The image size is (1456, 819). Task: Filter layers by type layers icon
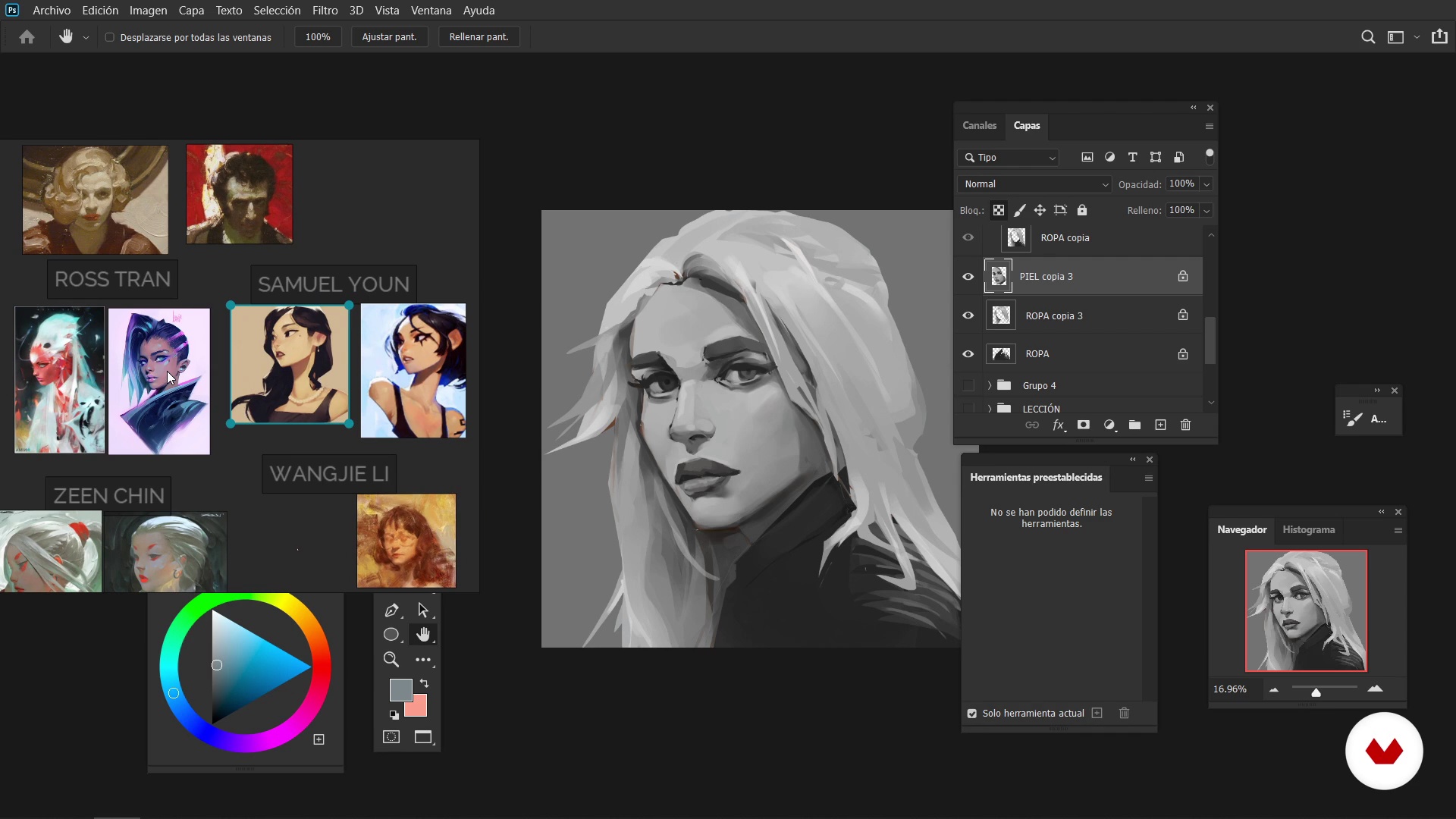pos(1133,157)
